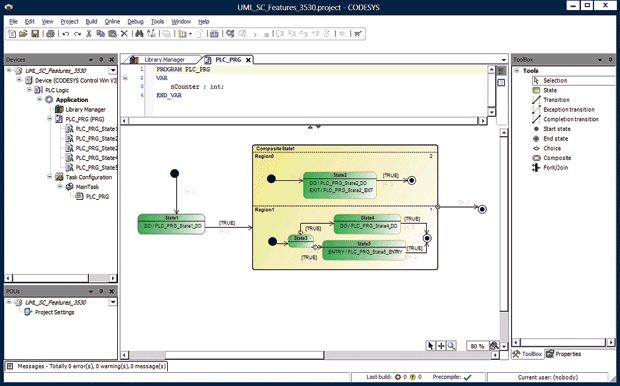Click the New file toolbar icon
Viewport: 620px width, 386px height.
(12, 34)
